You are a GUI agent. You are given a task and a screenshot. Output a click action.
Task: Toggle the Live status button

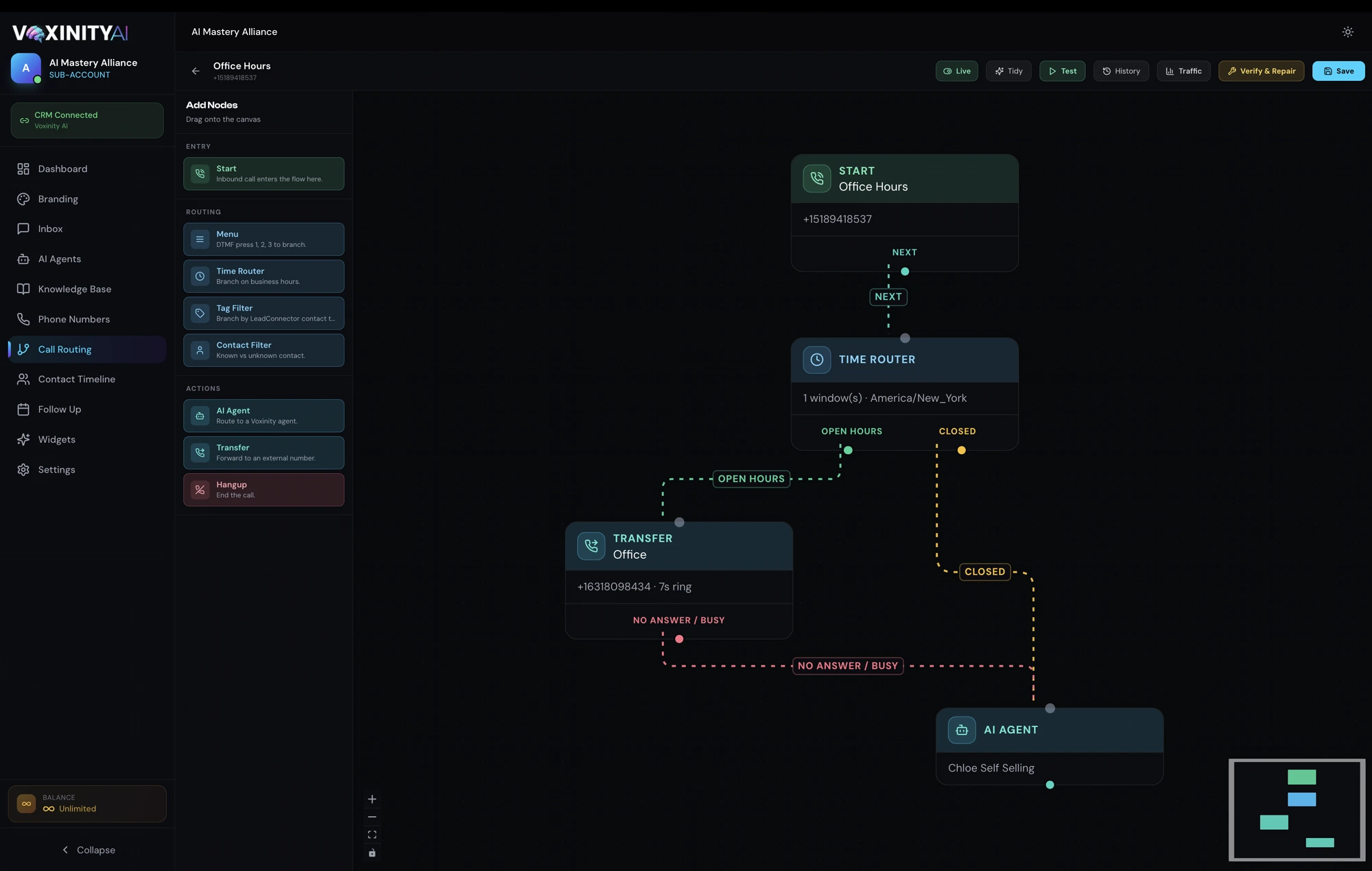click(956, 71)
